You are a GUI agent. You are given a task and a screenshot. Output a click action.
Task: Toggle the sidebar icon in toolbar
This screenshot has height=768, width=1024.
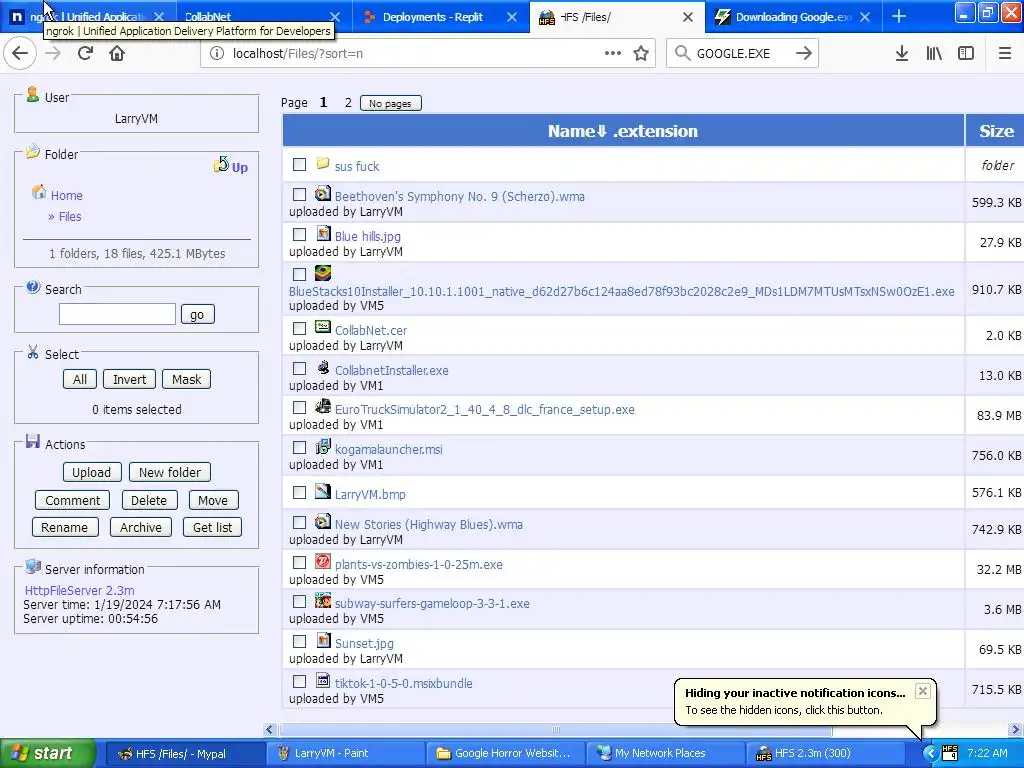tap(966, 54)
